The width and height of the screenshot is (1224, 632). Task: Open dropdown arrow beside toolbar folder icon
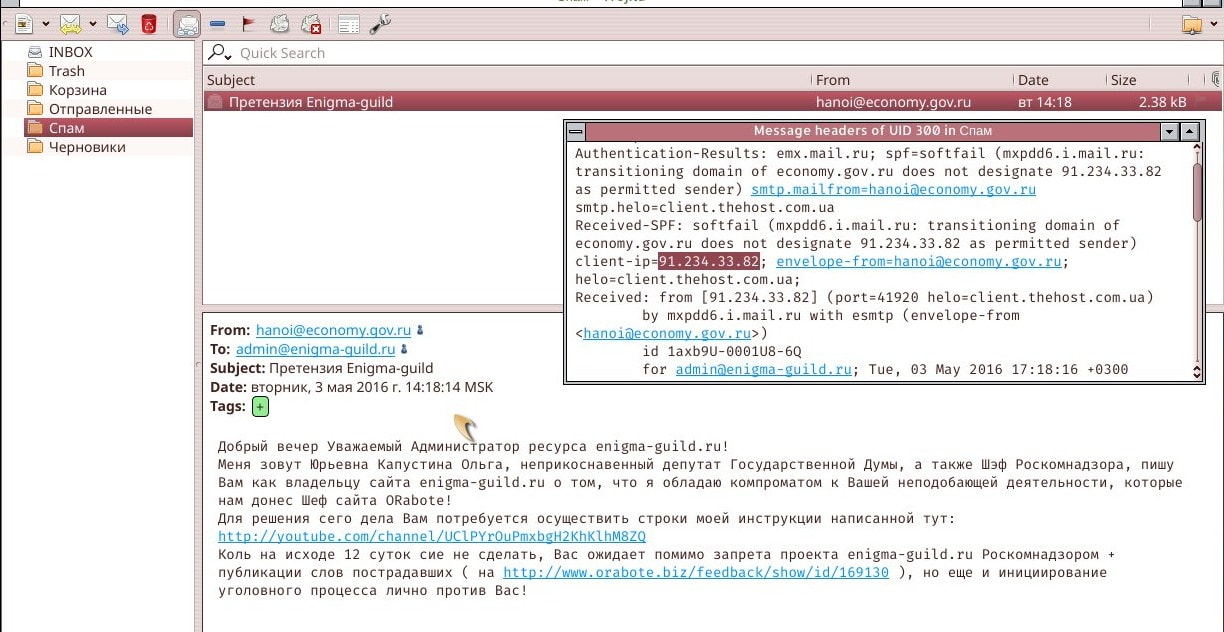[x=1213, y=25]
